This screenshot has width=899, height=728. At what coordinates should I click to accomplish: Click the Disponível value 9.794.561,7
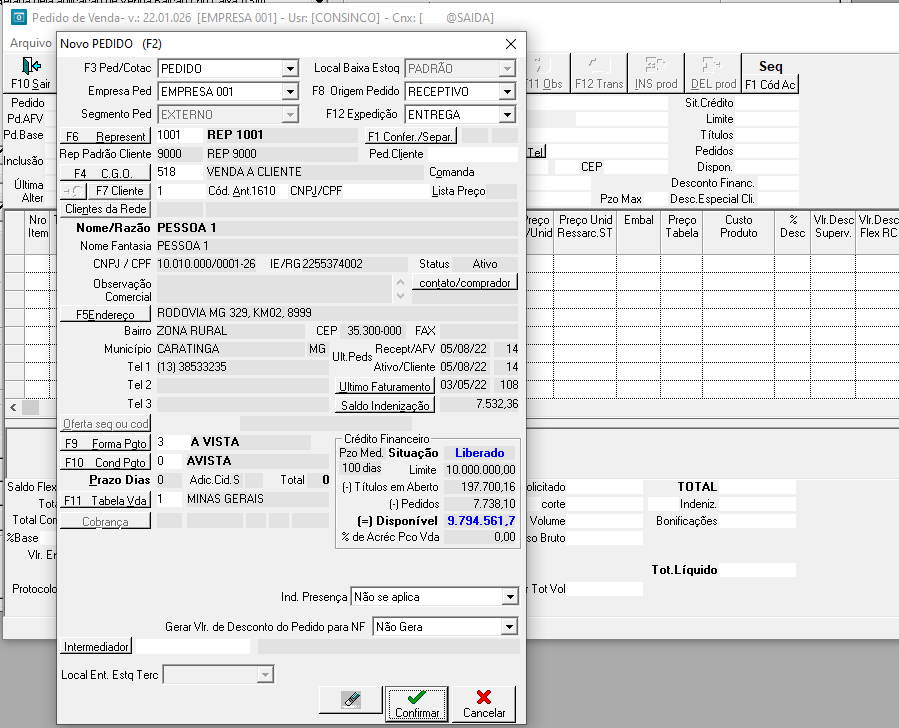(x=480, y=520)
